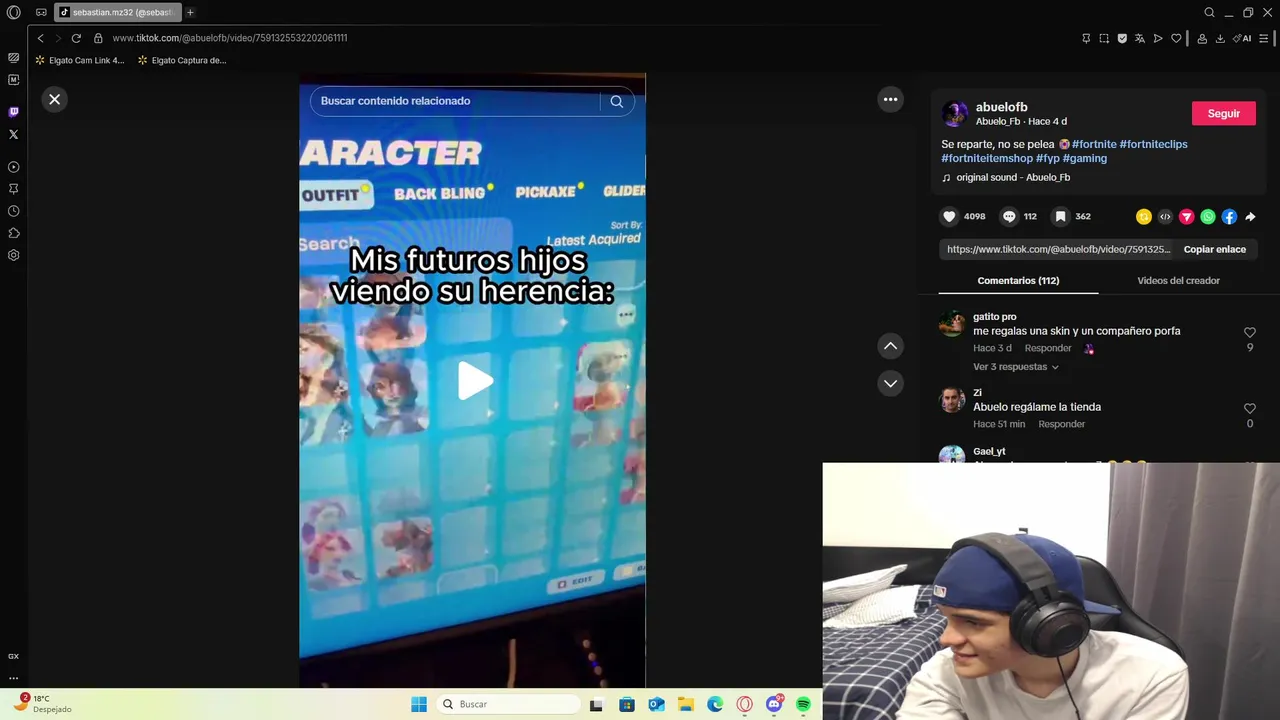Like Zi's comment heart

click(1250, 409)
